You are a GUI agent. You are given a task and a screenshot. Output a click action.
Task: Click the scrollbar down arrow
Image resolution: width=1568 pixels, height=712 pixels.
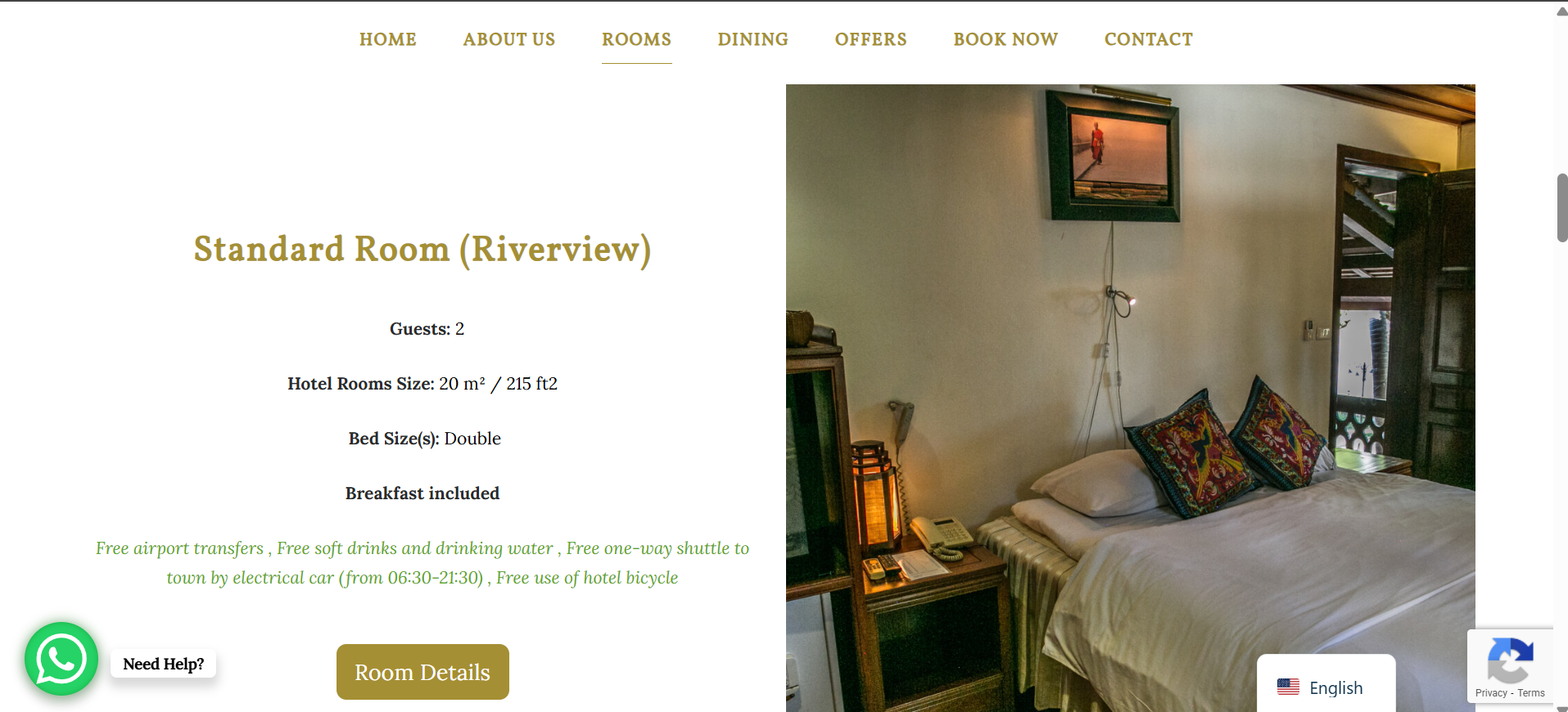(1561, 708)
